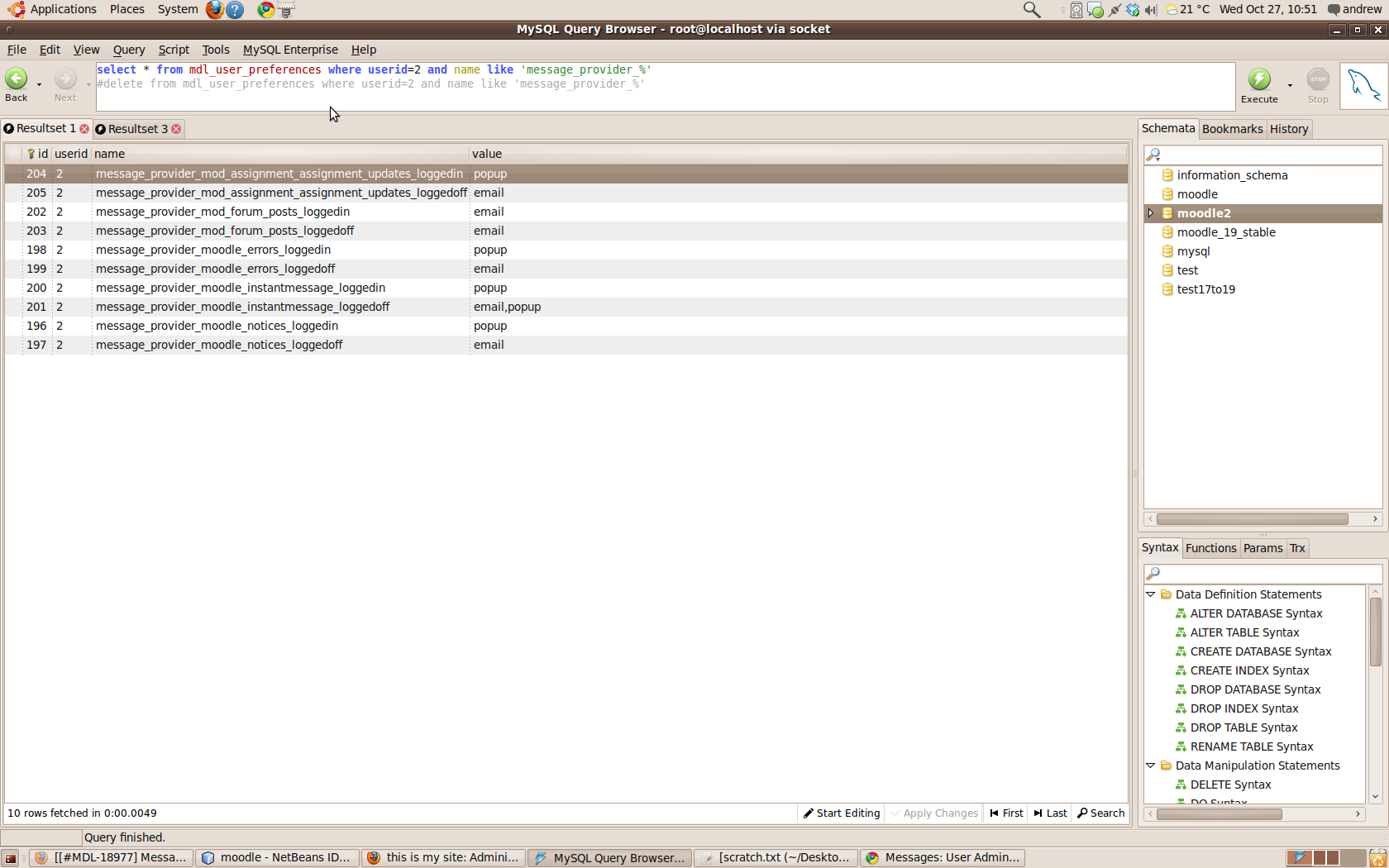
Task: Click inside the SQL query editor
Action: click(666, 86)
